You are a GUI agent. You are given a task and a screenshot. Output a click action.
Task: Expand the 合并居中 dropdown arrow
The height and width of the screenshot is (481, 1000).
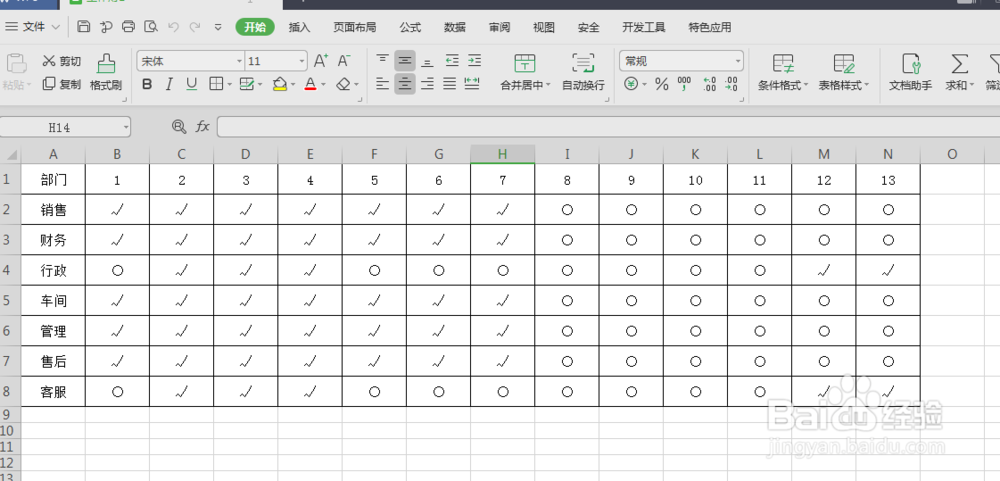click(548, 85)
